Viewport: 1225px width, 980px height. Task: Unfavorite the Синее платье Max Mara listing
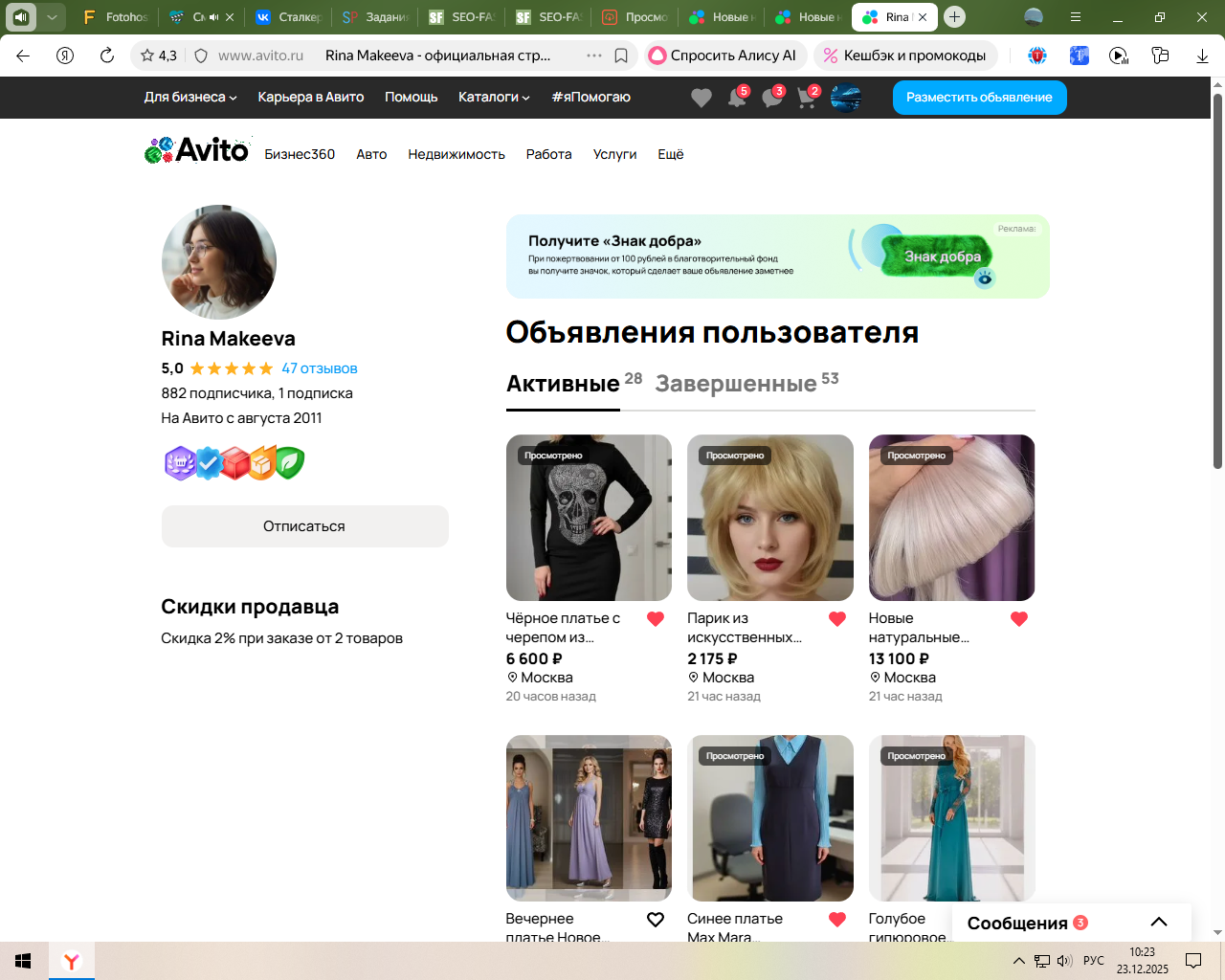pos(837,920)
